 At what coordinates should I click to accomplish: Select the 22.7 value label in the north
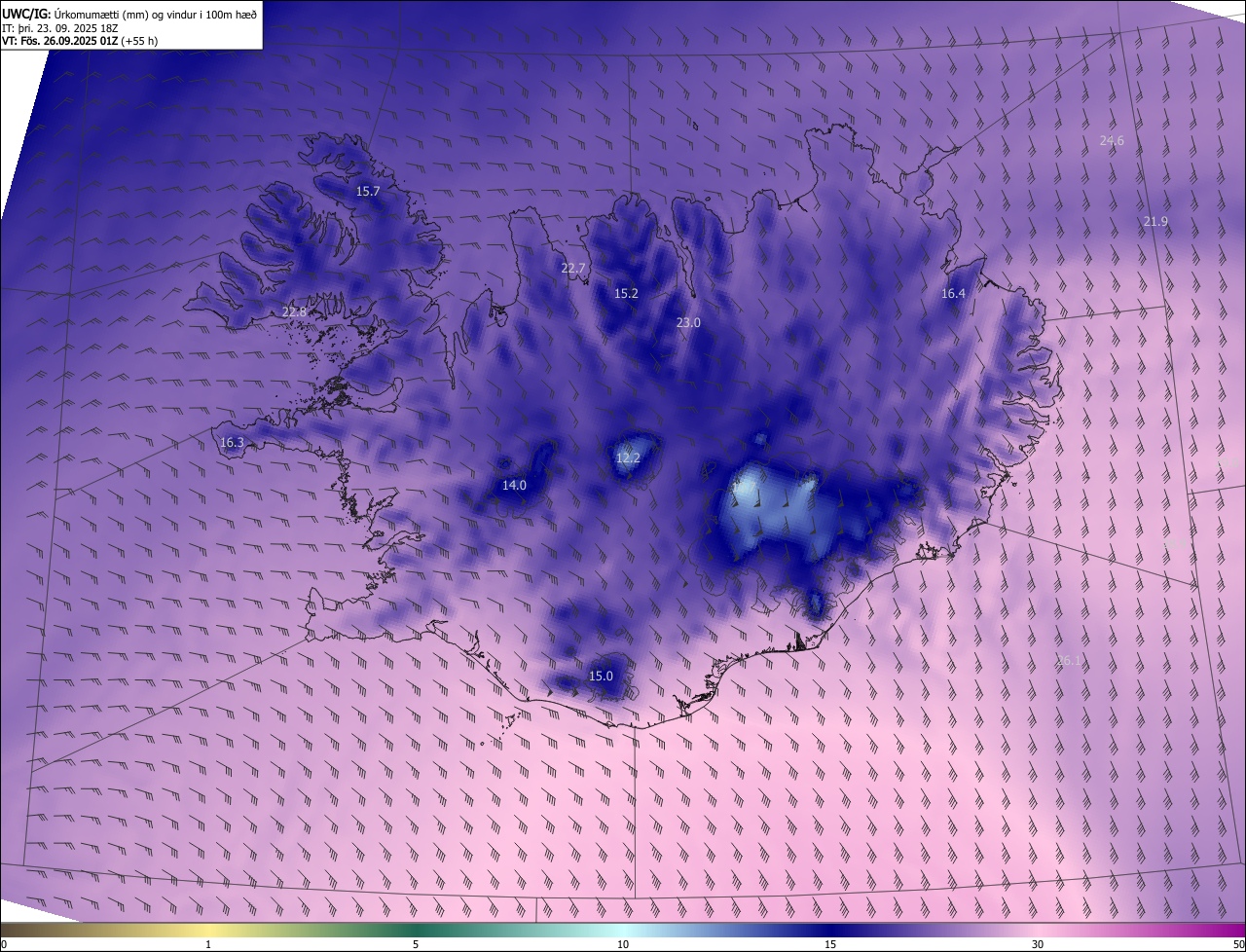click(x=573, y=269)
